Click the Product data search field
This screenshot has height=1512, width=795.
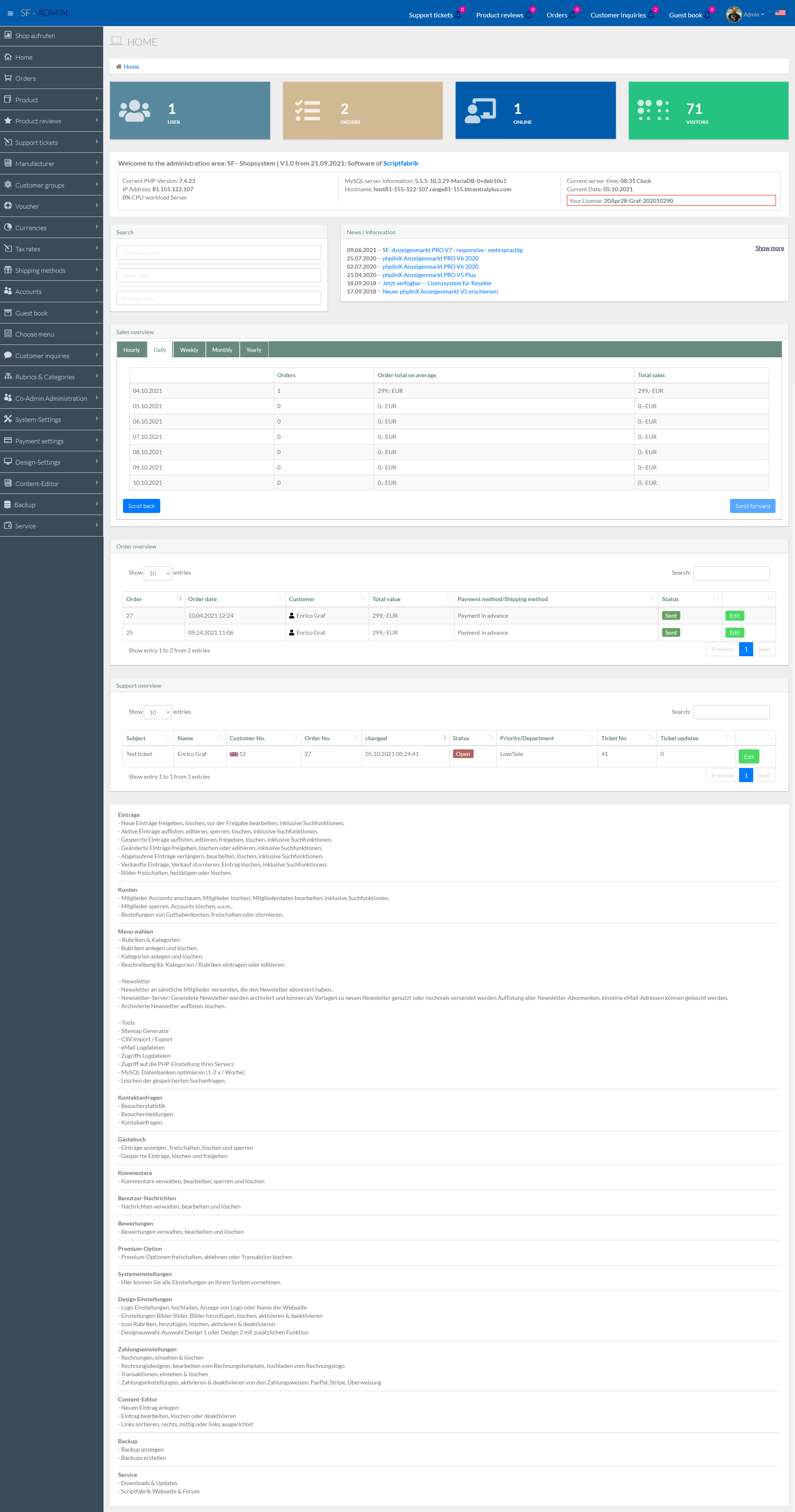[219, 298]
